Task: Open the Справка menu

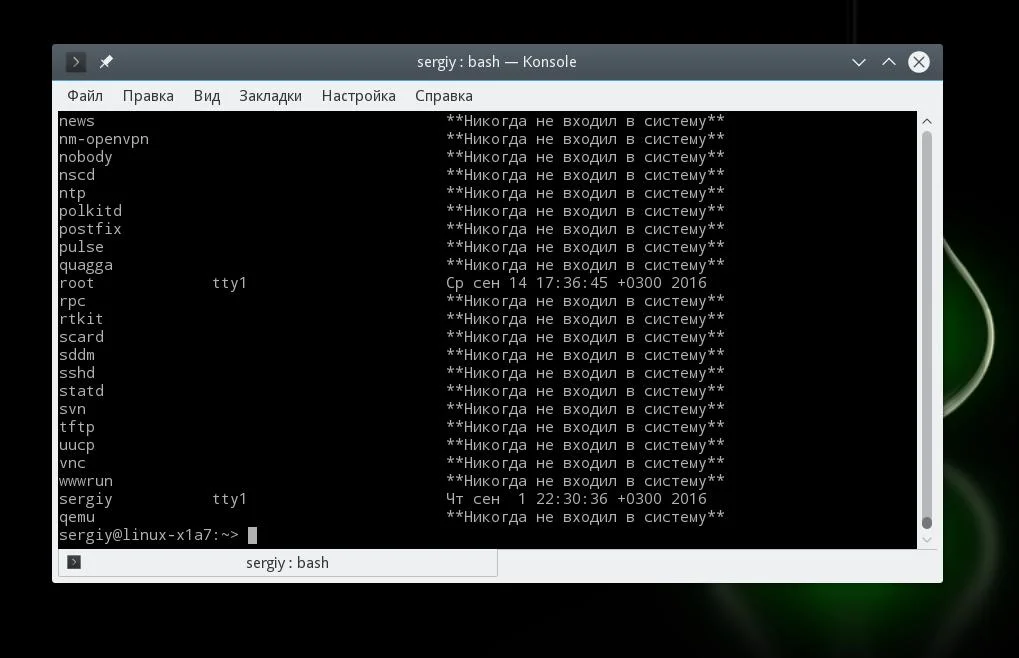Action: (x=444, y=95)
